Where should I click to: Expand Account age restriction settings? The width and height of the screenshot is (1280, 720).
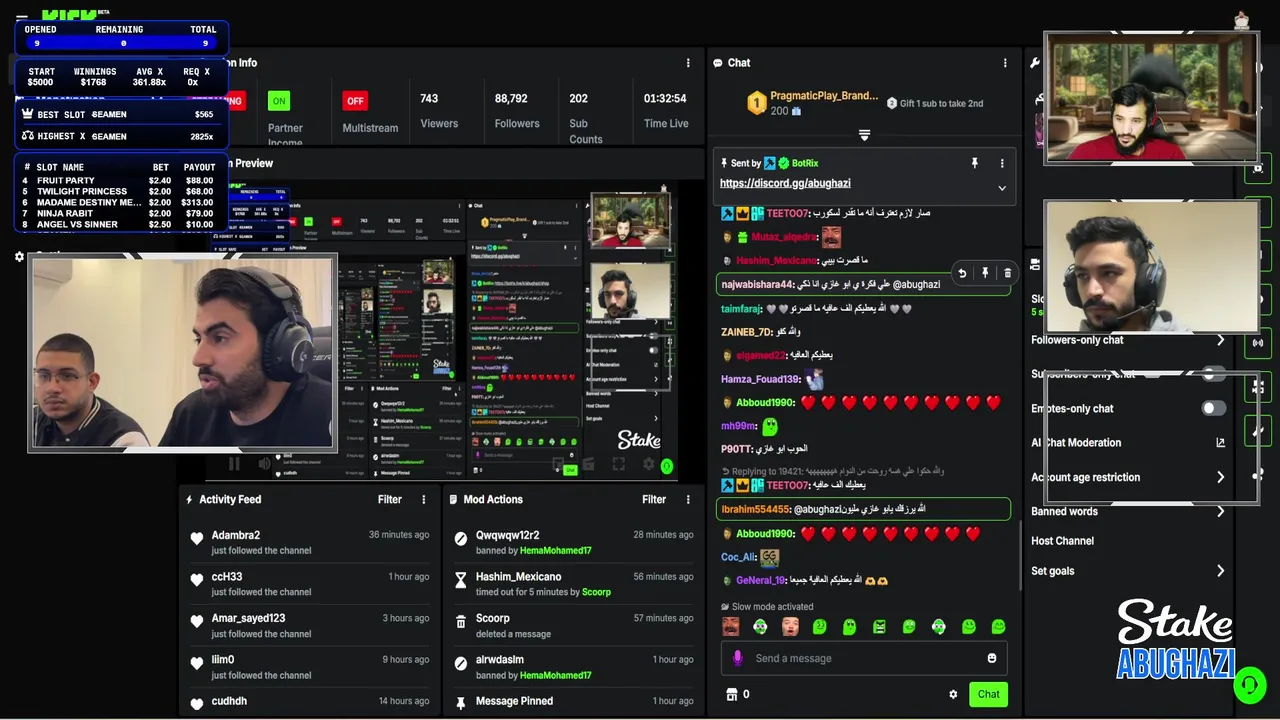tap(1220, 477)
